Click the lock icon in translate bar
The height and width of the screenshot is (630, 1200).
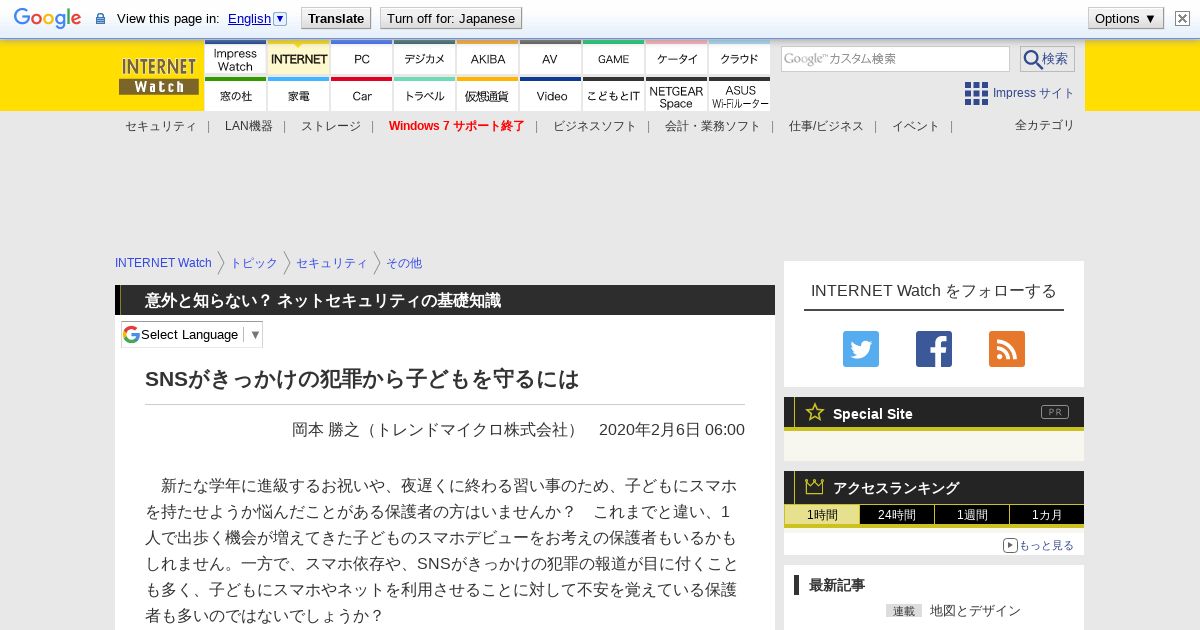(x=100, y=18)
